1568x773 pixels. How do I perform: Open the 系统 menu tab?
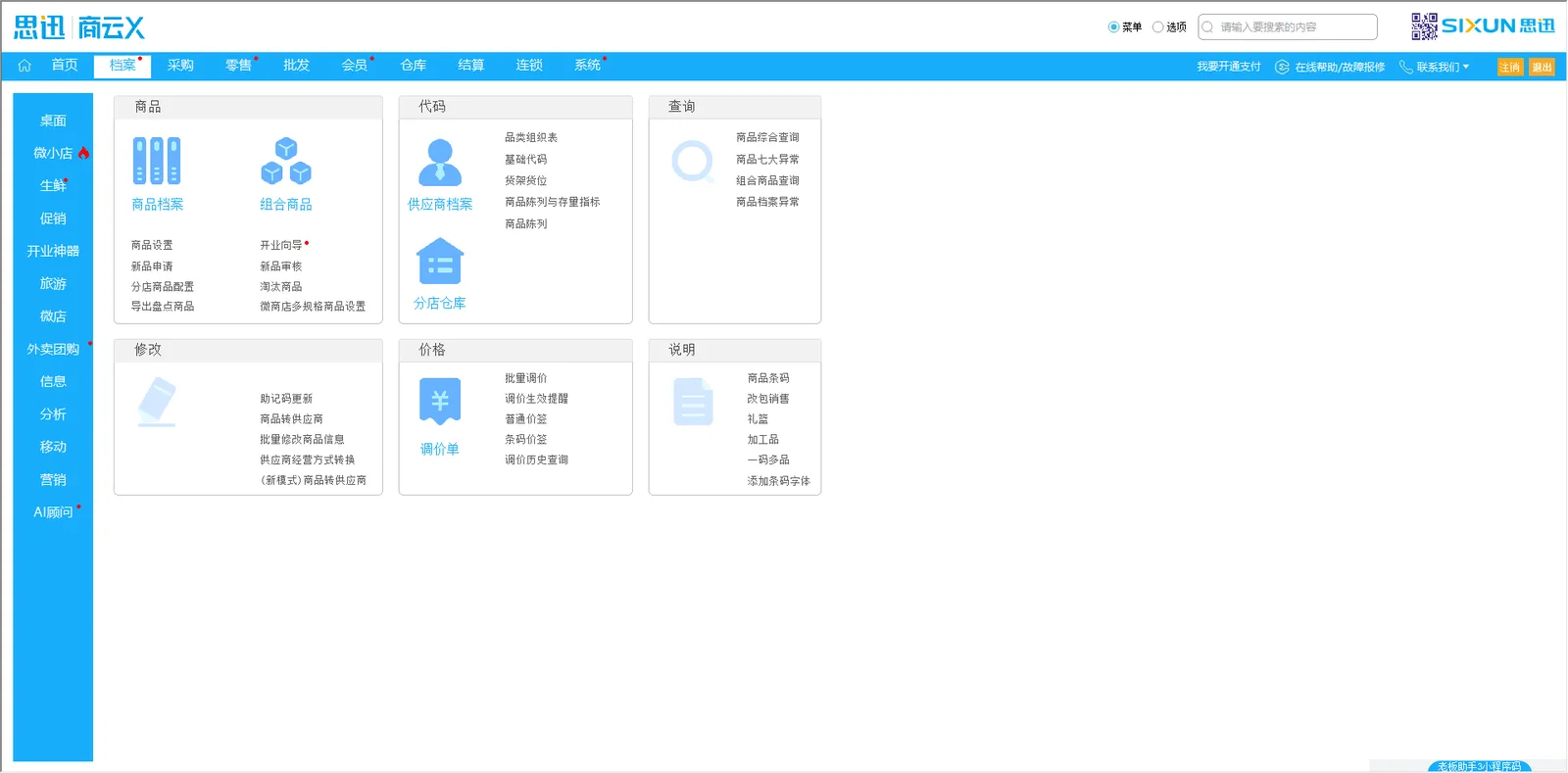(587, 66)
